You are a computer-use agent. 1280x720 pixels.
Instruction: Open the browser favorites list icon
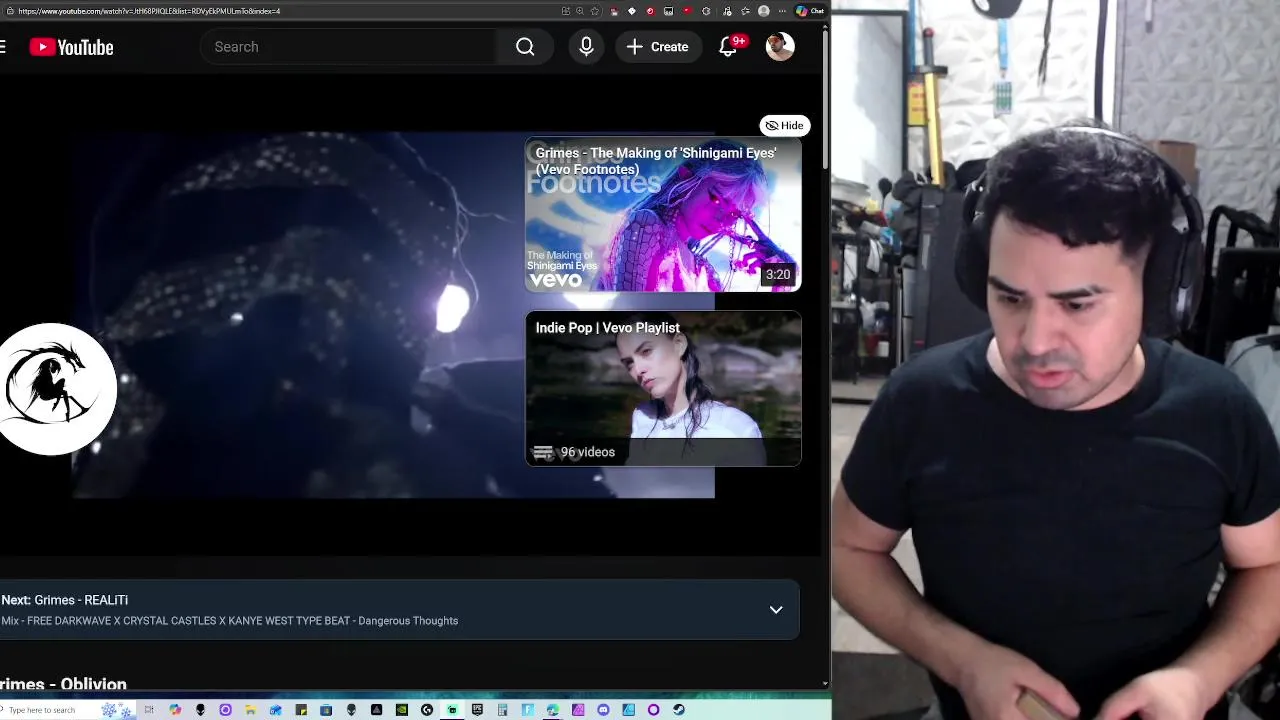click(x=745, y=11)
